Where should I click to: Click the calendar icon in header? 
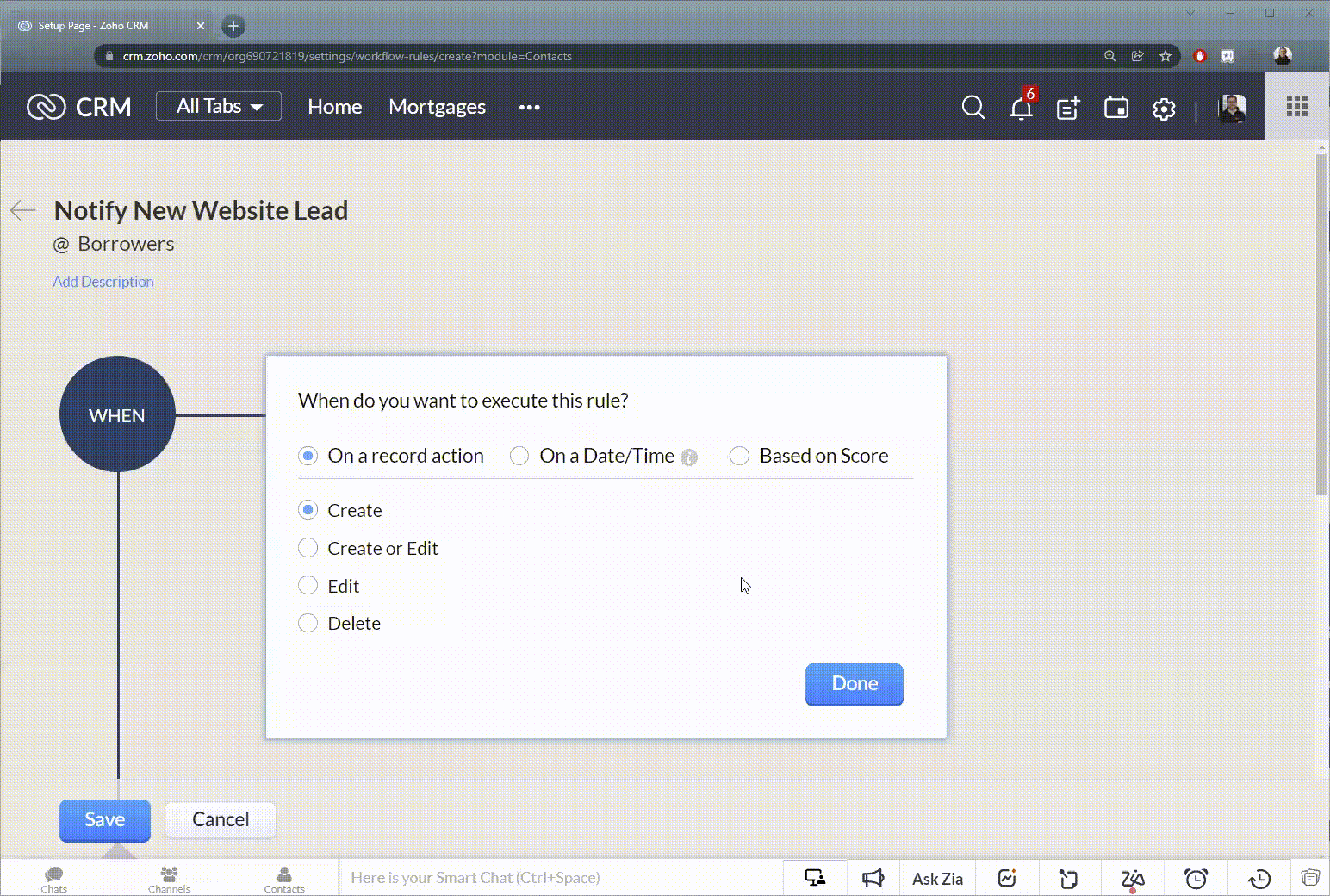(x=1116, y=109)
